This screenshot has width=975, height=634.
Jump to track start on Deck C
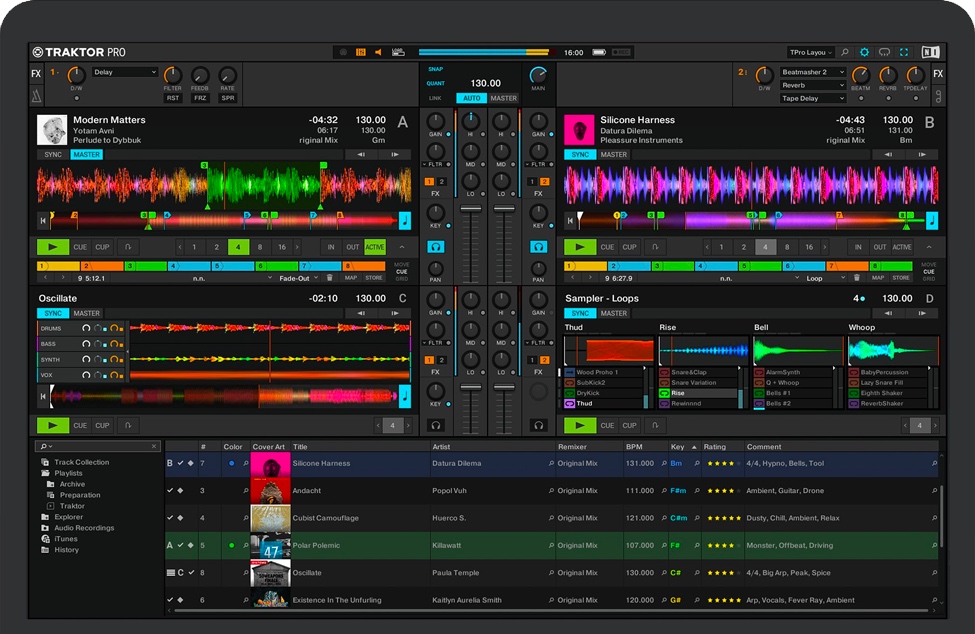43,397
